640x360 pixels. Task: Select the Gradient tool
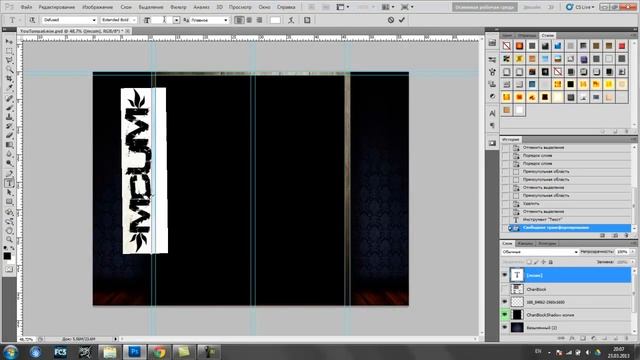coord(9,144)
